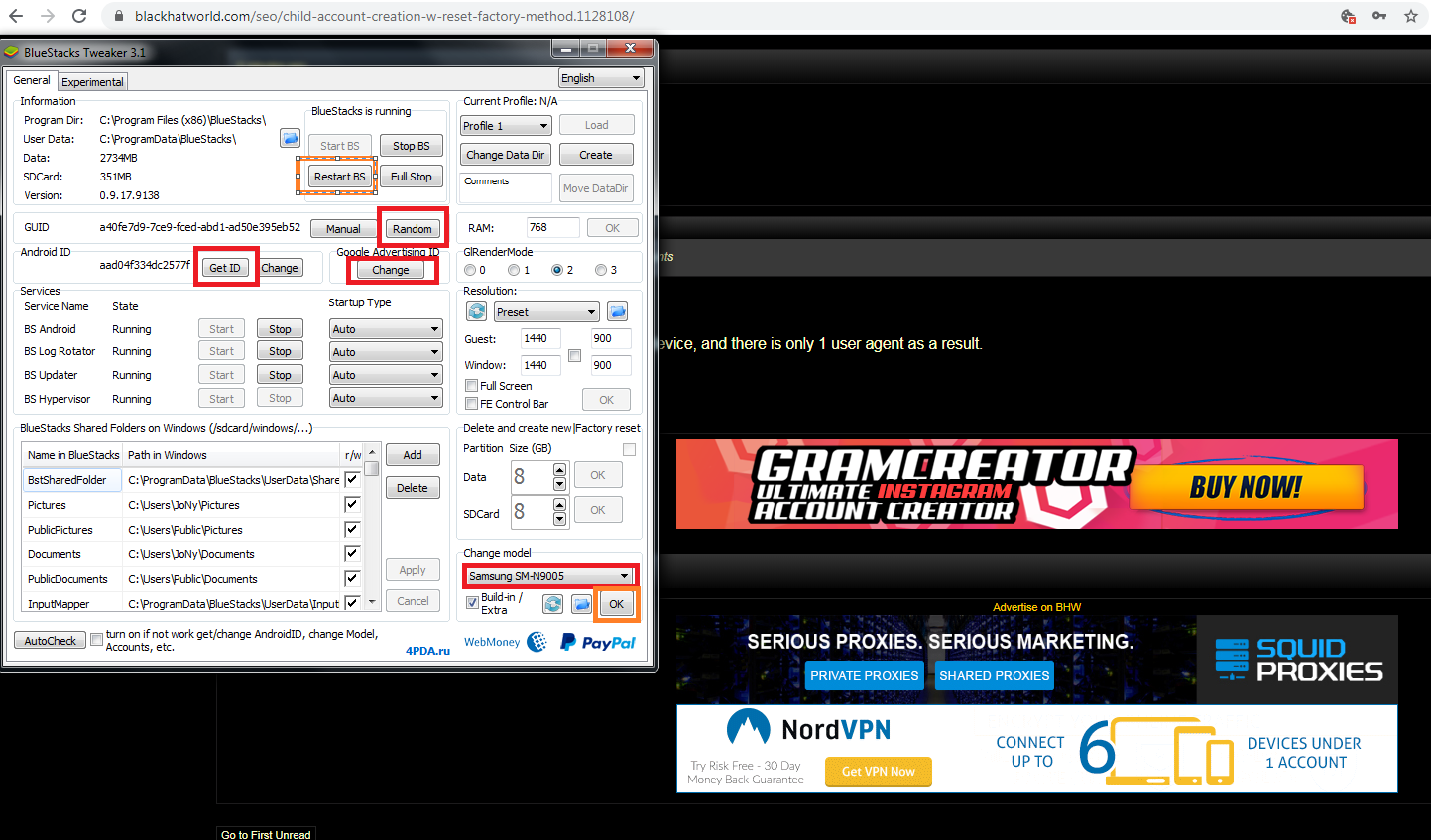Toggle the r/w checkbox for the Documents row
This screenshot has height=840, width=1431.
pyautogui.click(x=351, y=554)
